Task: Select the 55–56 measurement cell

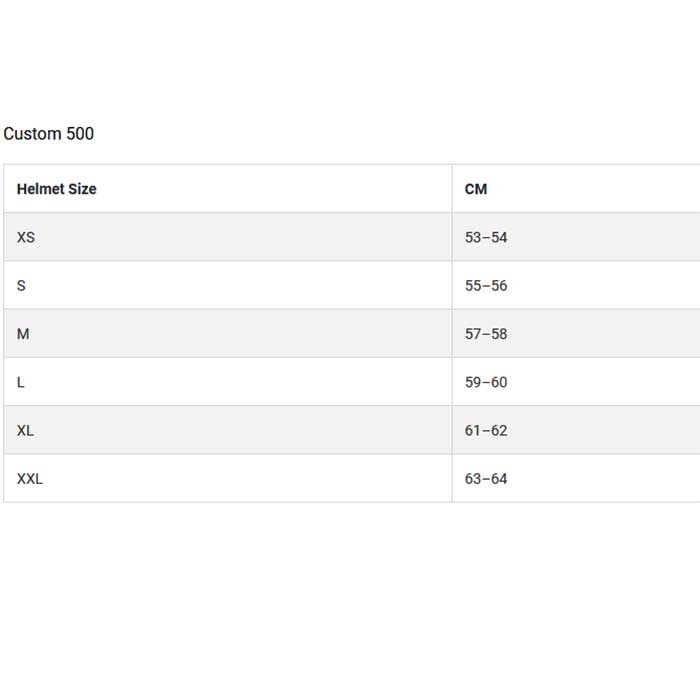Action: point(486,286)
